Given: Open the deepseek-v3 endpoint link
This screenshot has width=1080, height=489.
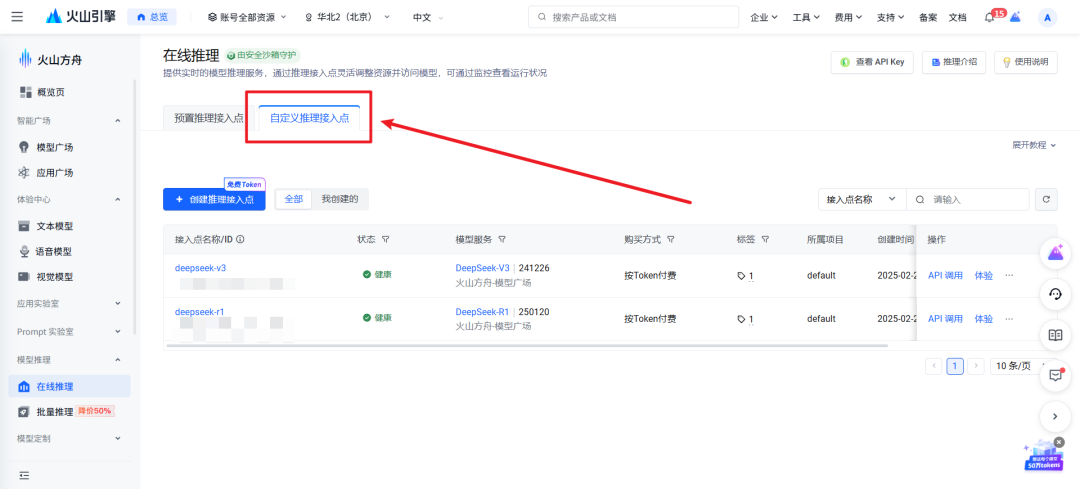Looking at the screenshot, I should point(200,268).
